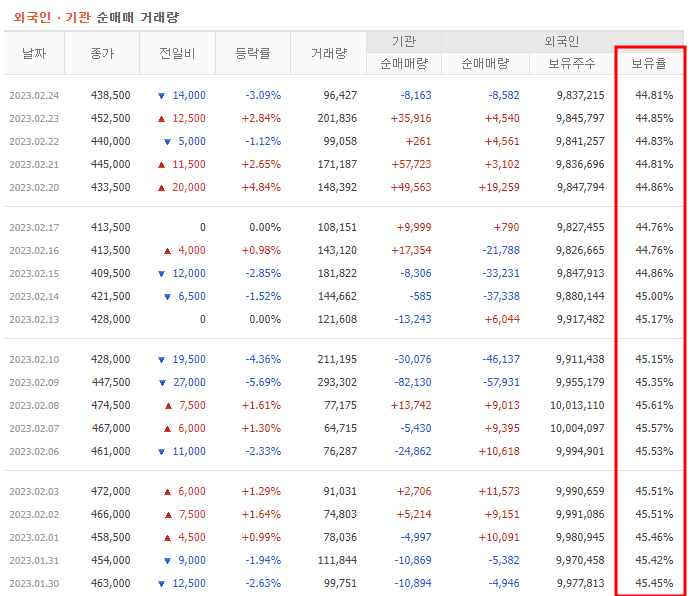Click the change rate +4.84%
Image resolution: width=695 pixels, height=596 pixels.
(x=261, y=187)
